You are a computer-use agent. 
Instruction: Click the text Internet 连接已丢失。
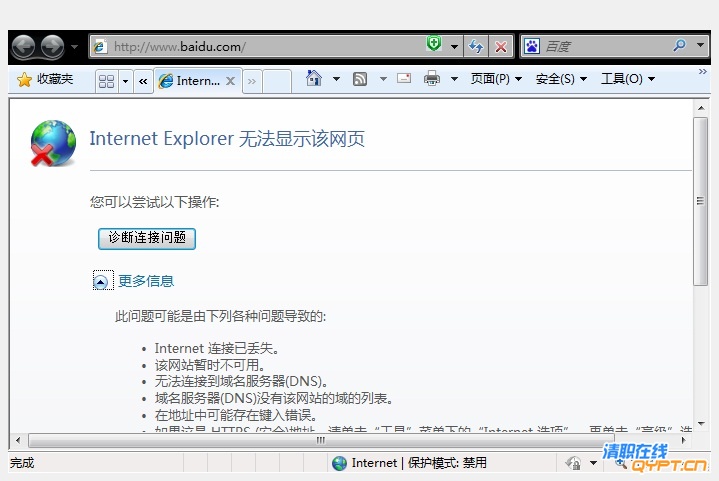pos(217,348)
